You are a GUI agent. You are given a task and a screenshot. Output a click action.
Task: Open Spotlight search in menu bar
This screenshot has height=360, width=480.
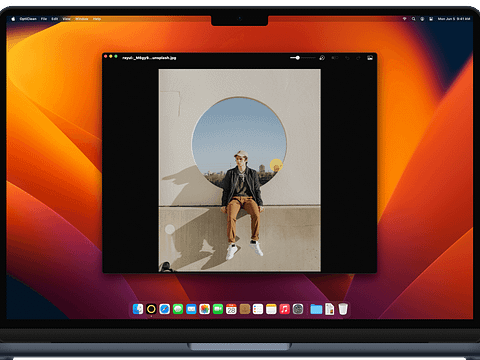[414, 19]
